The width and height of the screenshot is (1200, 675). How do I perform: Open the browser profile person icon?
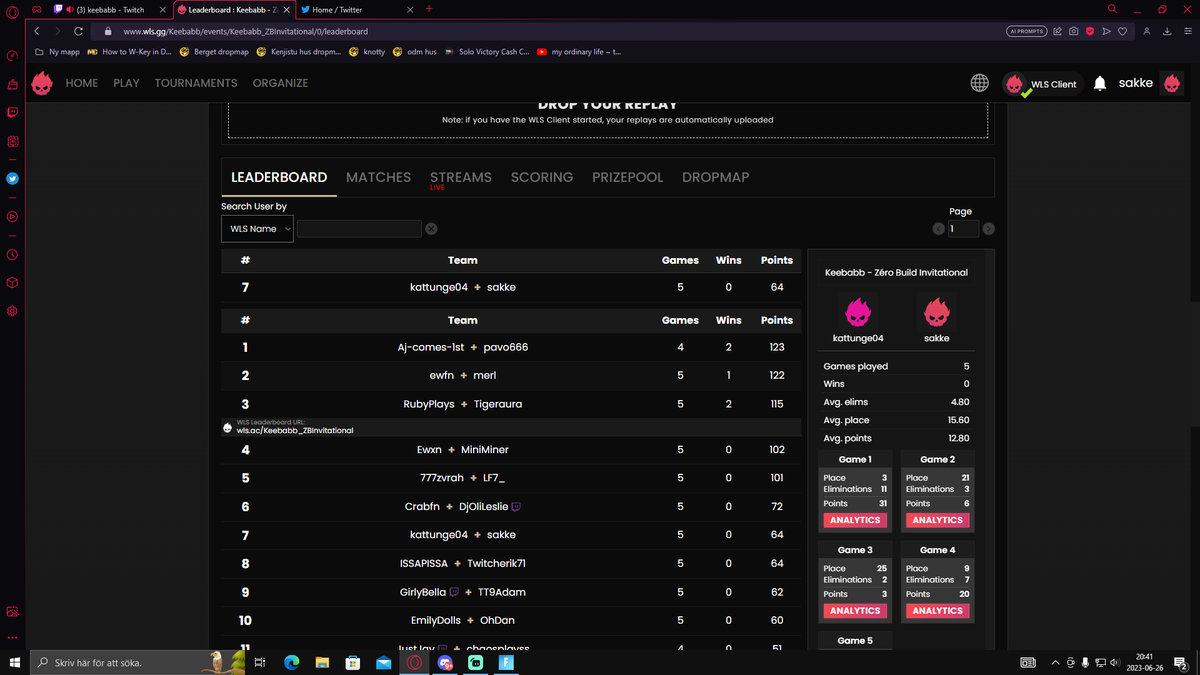pyautogui.click(x=1147, y=31)
